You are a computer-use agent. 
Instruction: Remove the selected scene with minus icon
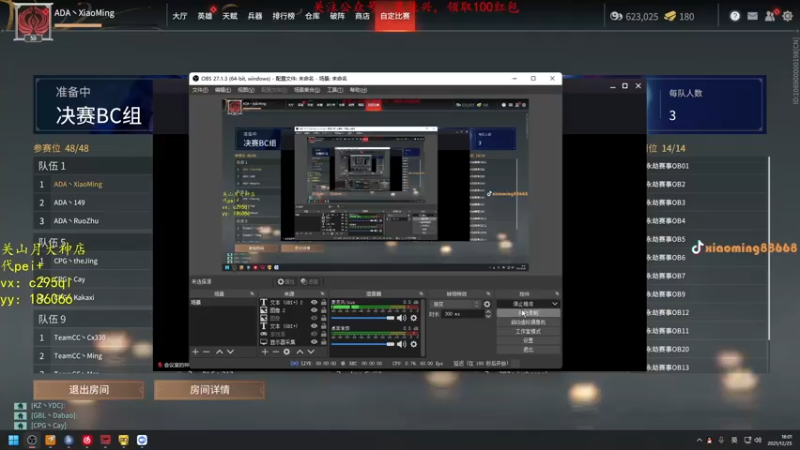point(206,352)
